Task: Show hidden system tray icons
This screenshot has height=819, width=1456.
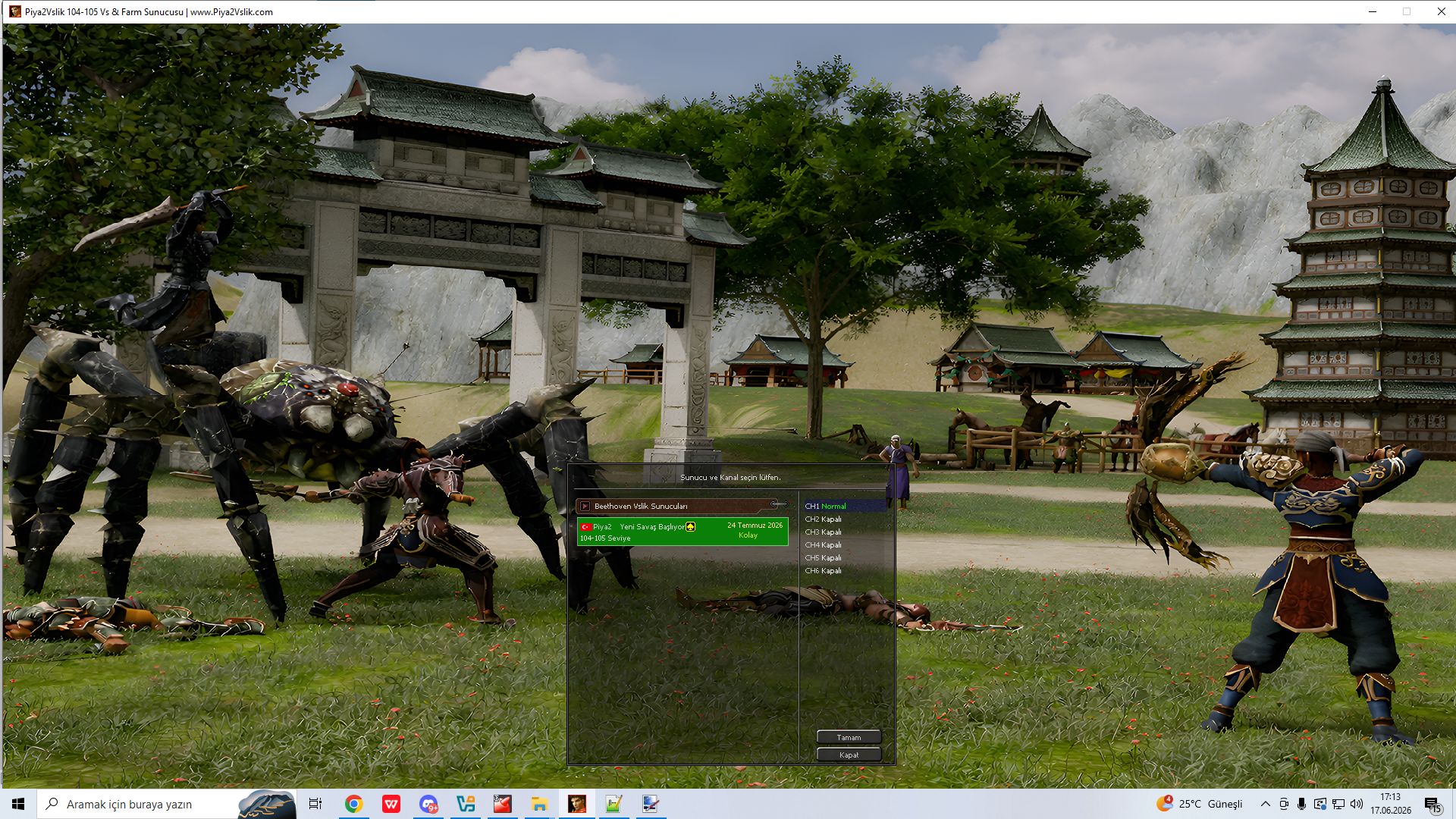Action: click(x=1265, y=804)
